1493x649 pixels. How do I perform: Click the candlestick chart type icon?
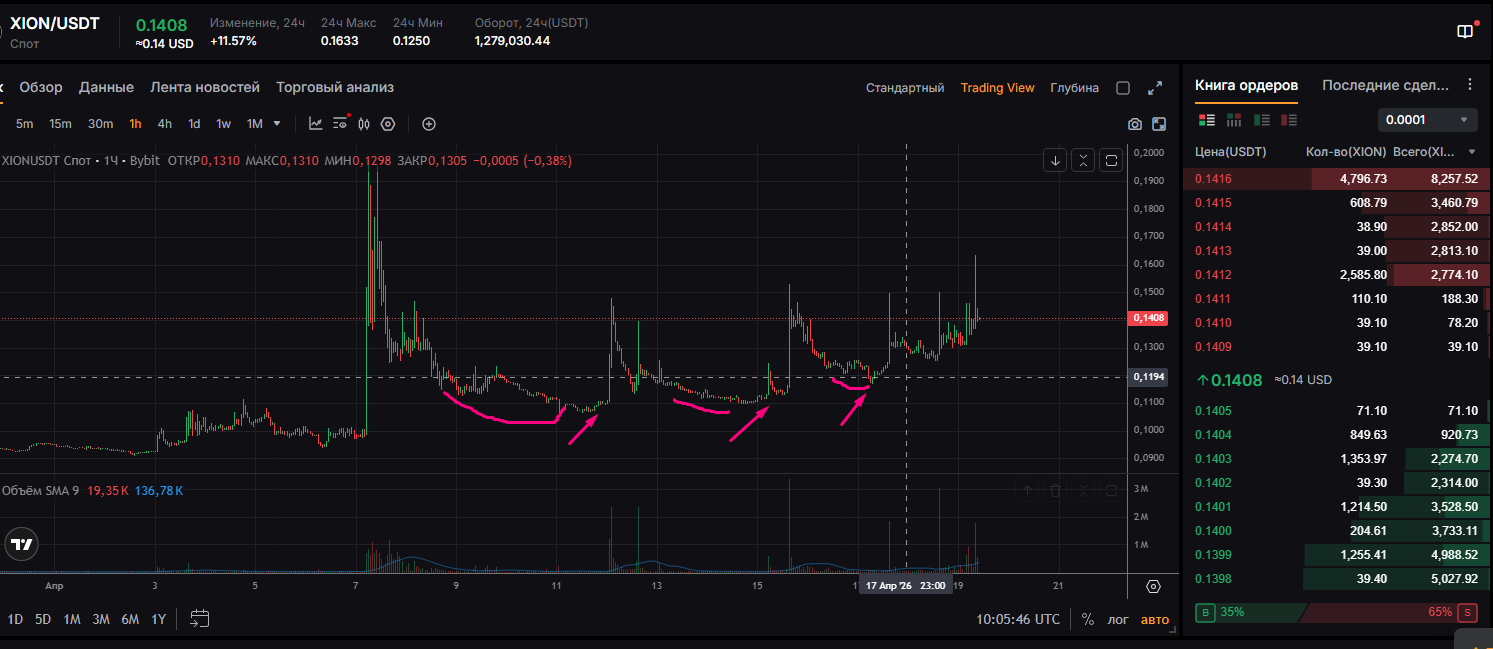364,124
